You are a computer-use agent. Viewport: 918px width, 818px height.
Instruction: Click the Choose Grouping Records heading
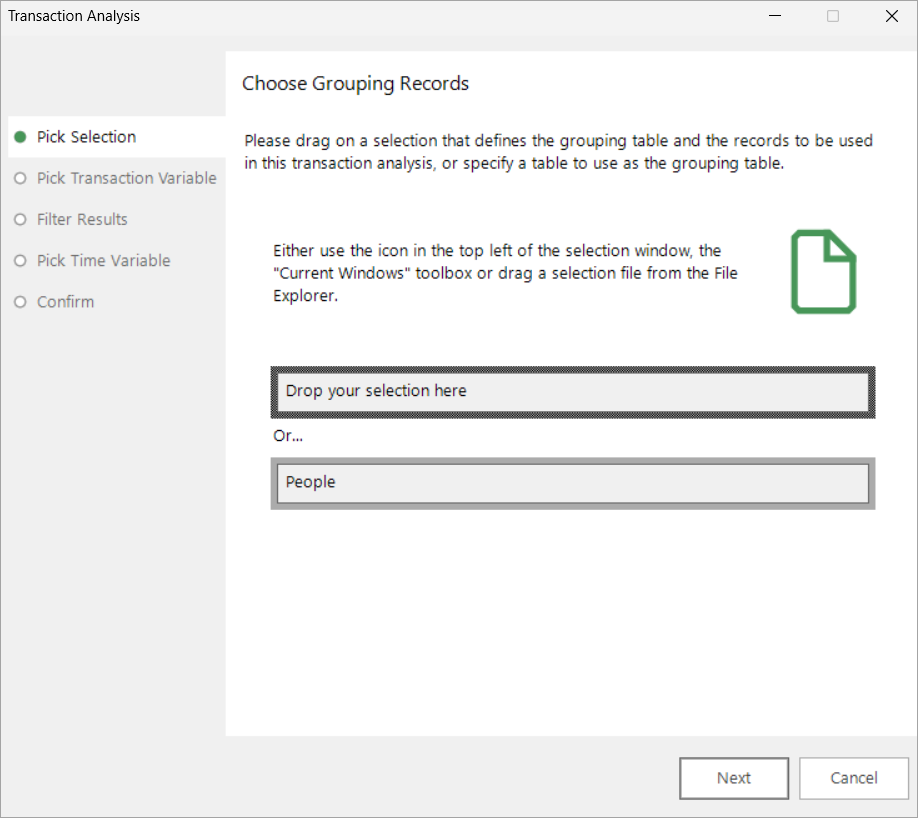355,84
